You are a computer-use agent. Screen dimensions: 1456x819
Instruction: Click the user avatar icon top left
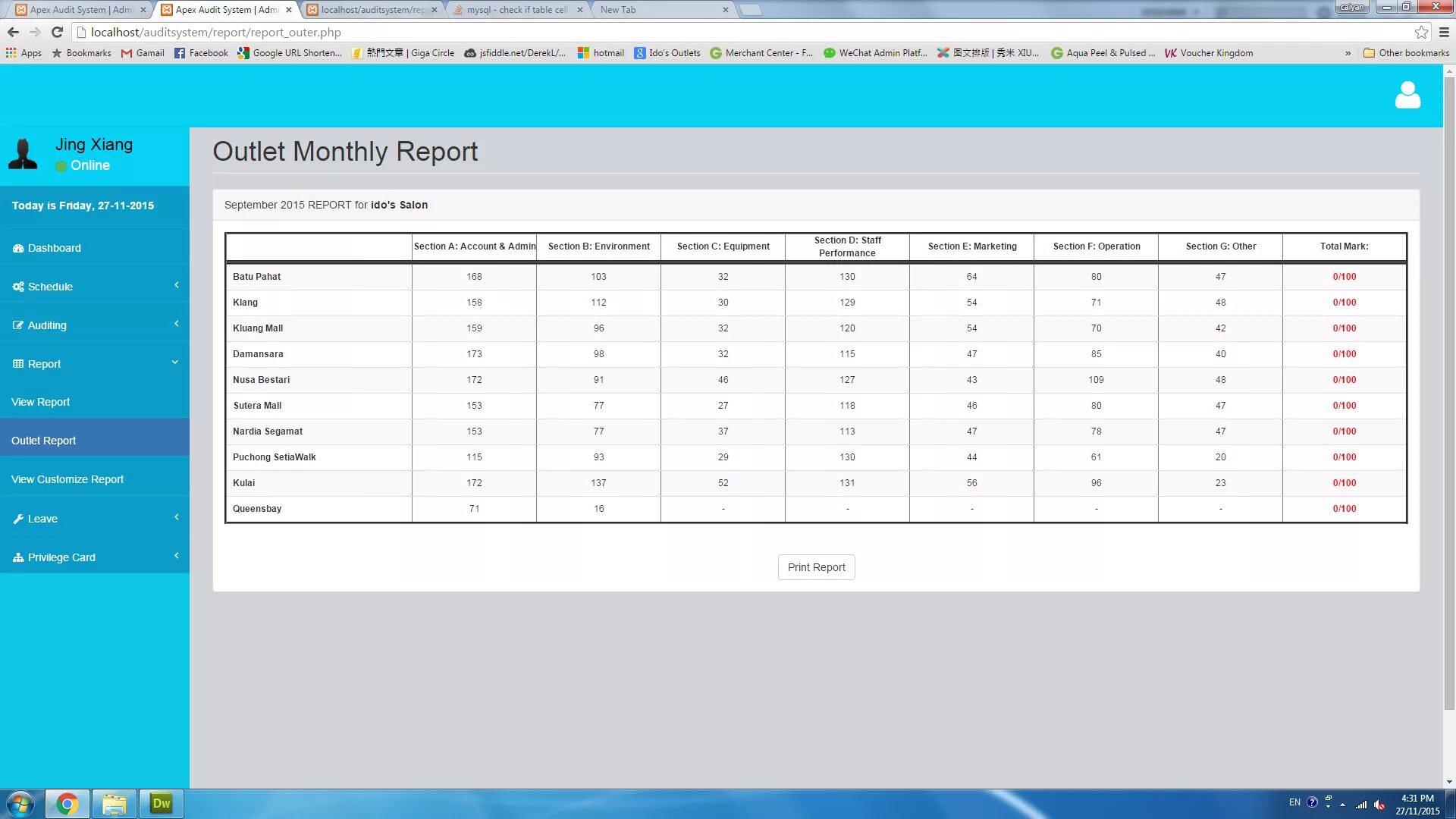(x=24, y=154)
